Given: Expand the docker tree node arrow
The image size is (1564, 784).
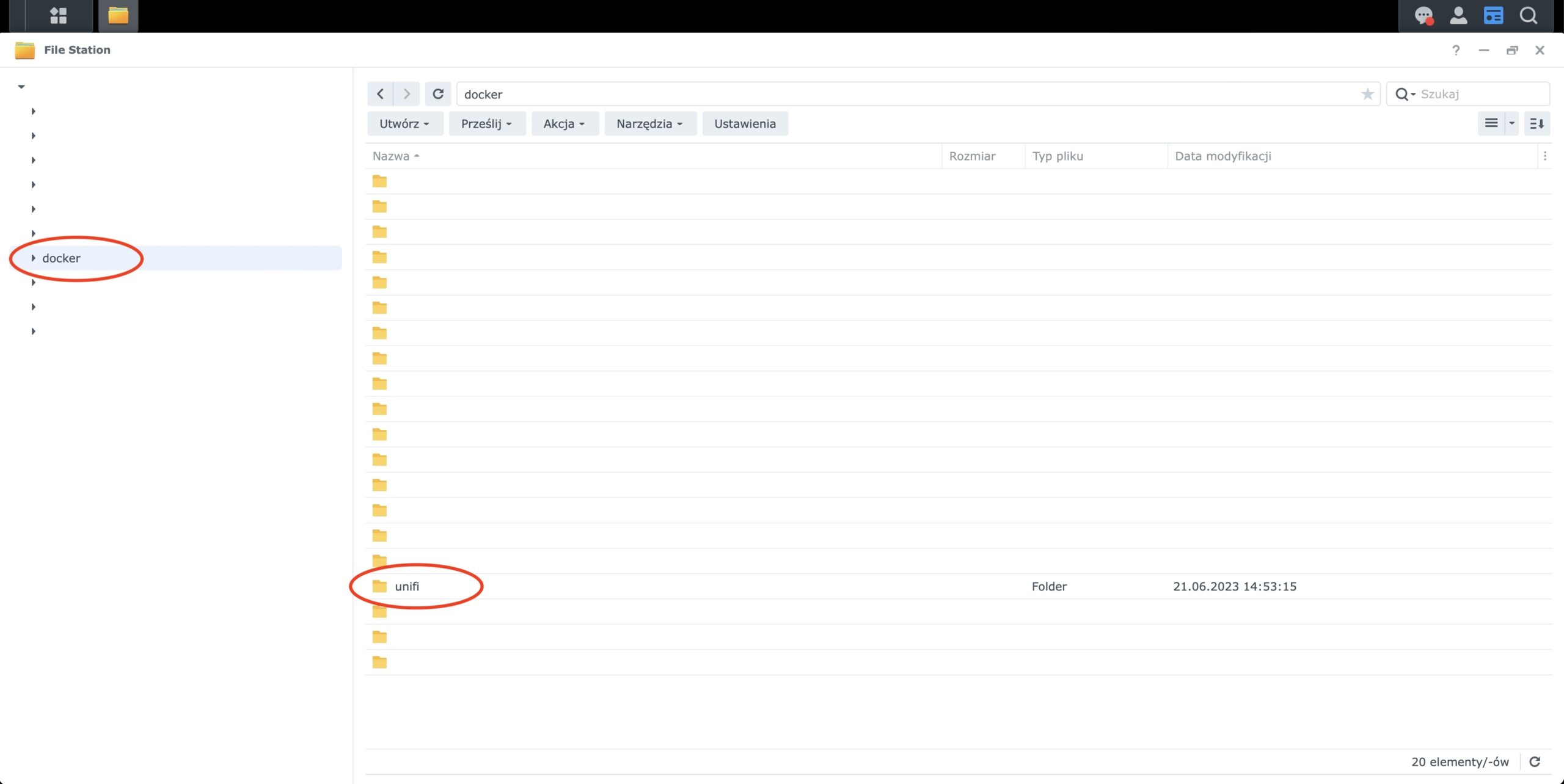Looking at the screenshot, I should pyautogui.click(x=33, y=258).
